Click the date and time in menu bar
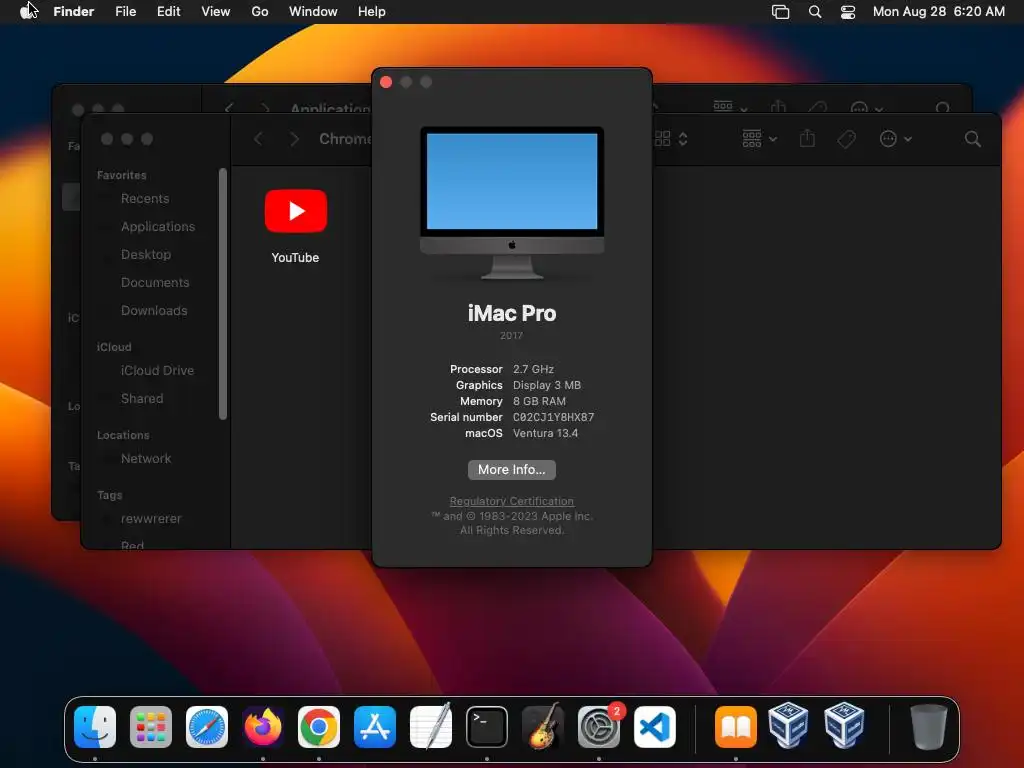The height and width of the screenshot is (768, 1024). click(x=938, y=11)
